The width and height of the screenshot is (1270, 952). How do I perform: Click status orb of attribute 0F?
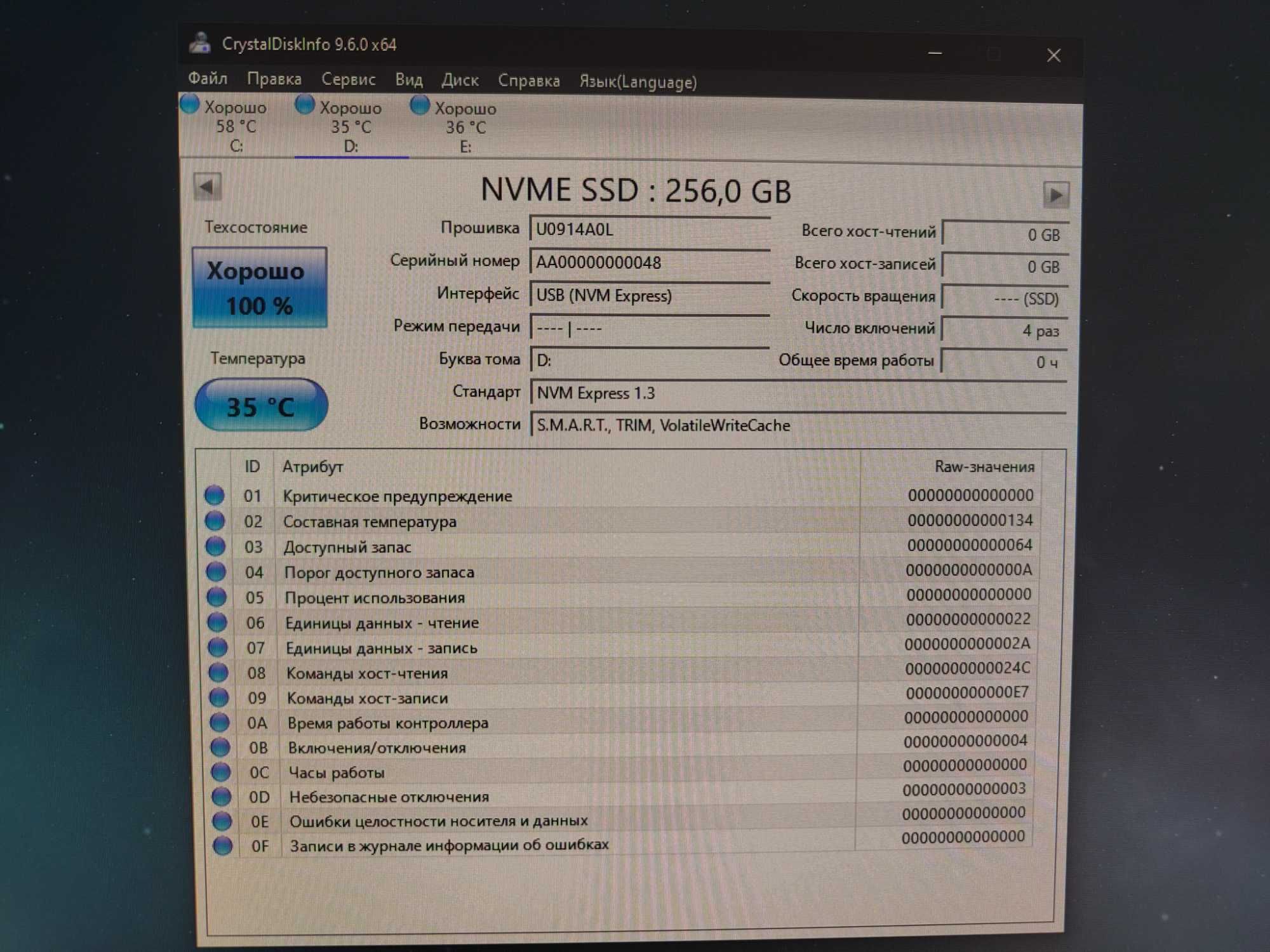click(x=223, y=845)
